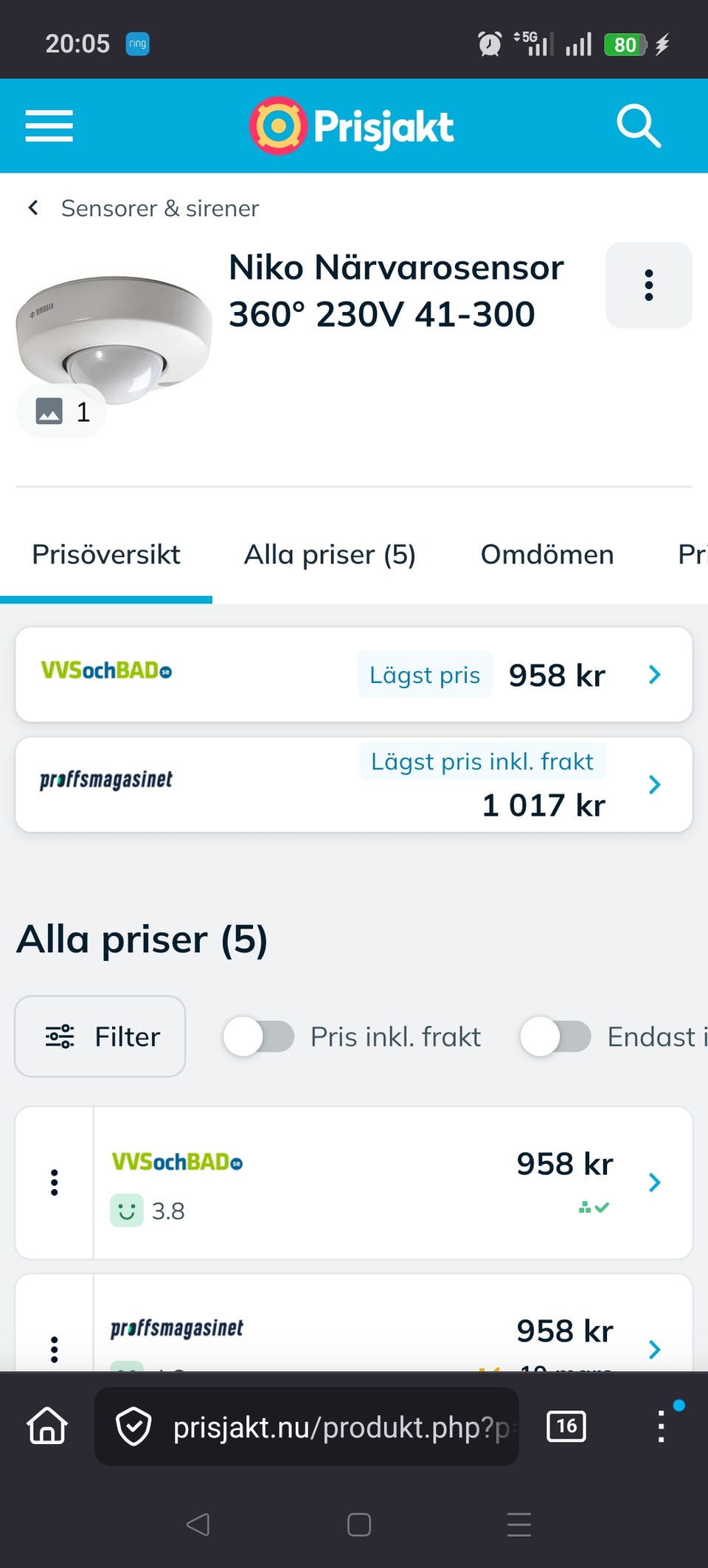708x1568 pixels.
Task: Open browser overflow menu
Action: click(661, 1426)
